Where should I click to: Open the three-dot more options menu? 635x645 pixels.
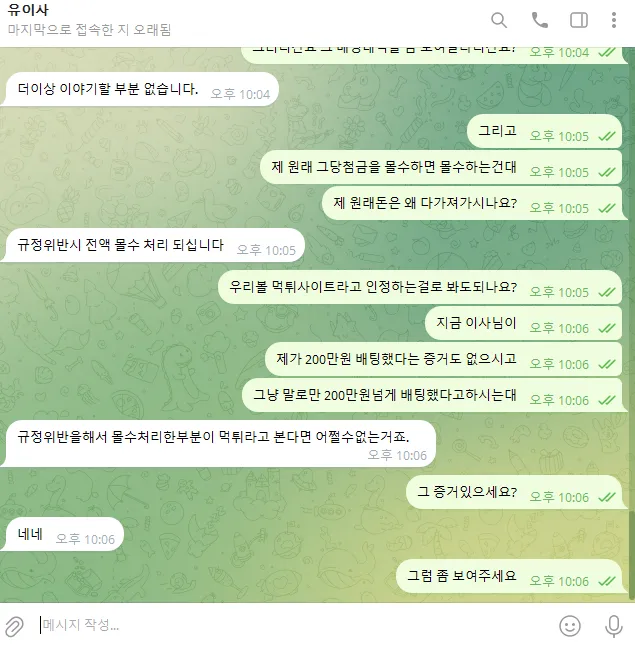tap(613, 20)
